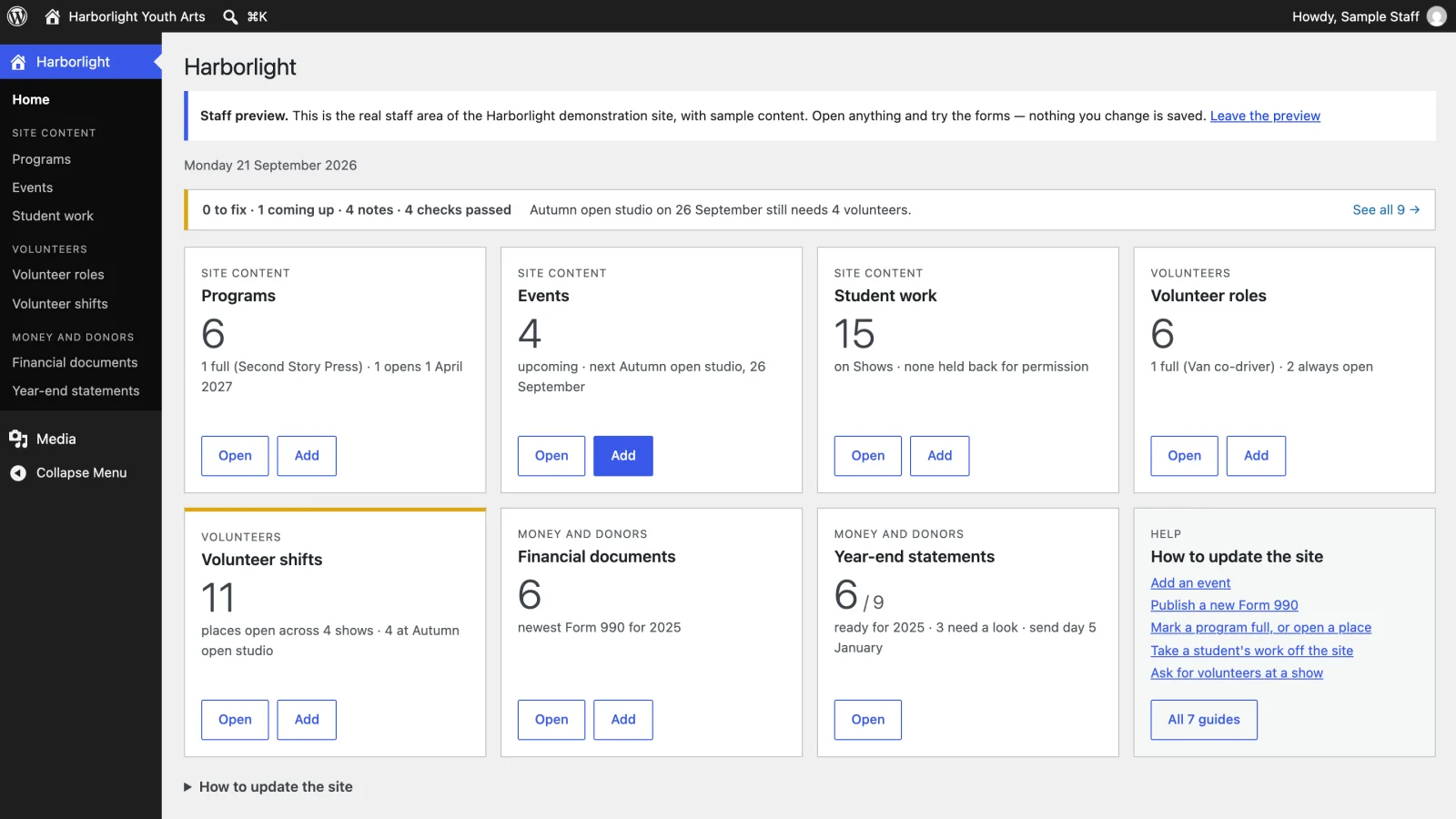This screenshot has width=1456, height=819.
Task: Open the Year-end statements card
Action: click(868, 720)
